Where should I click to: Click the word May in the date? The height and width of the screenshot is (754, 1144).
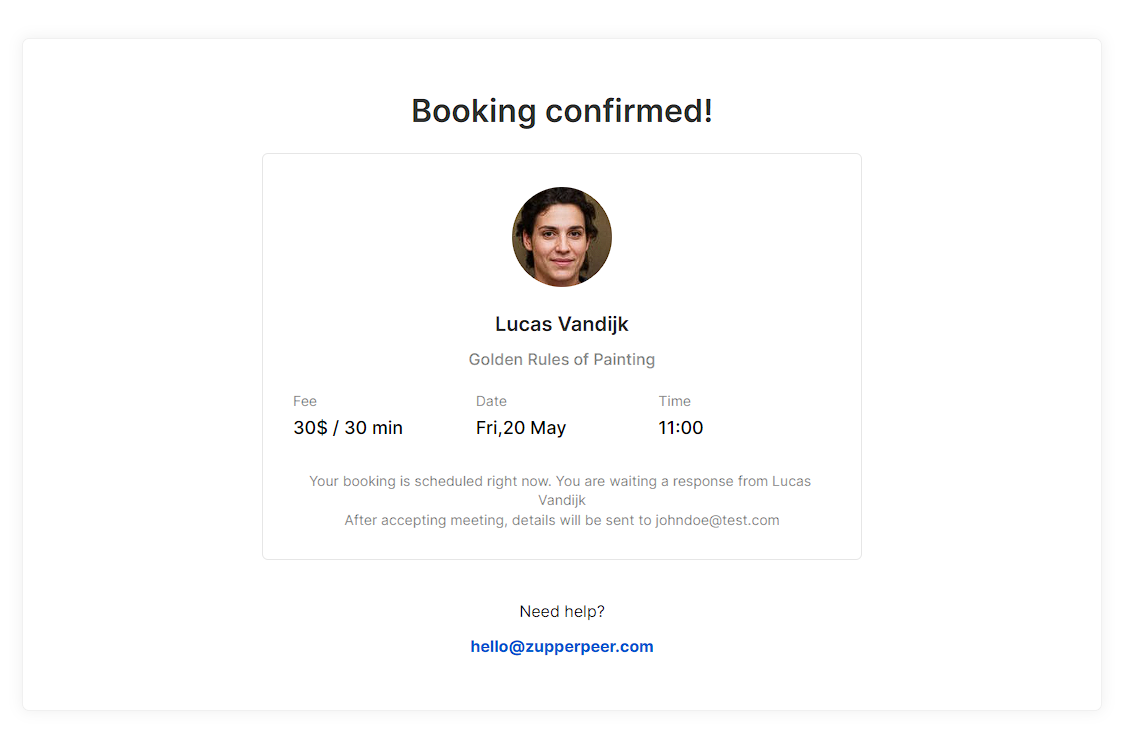pos(548,428)
